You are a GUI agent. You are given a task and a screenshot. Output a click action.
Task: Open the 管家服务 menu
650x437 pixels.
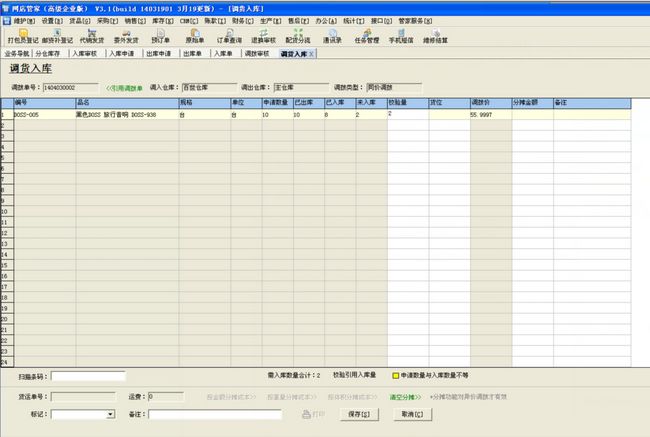415,21
